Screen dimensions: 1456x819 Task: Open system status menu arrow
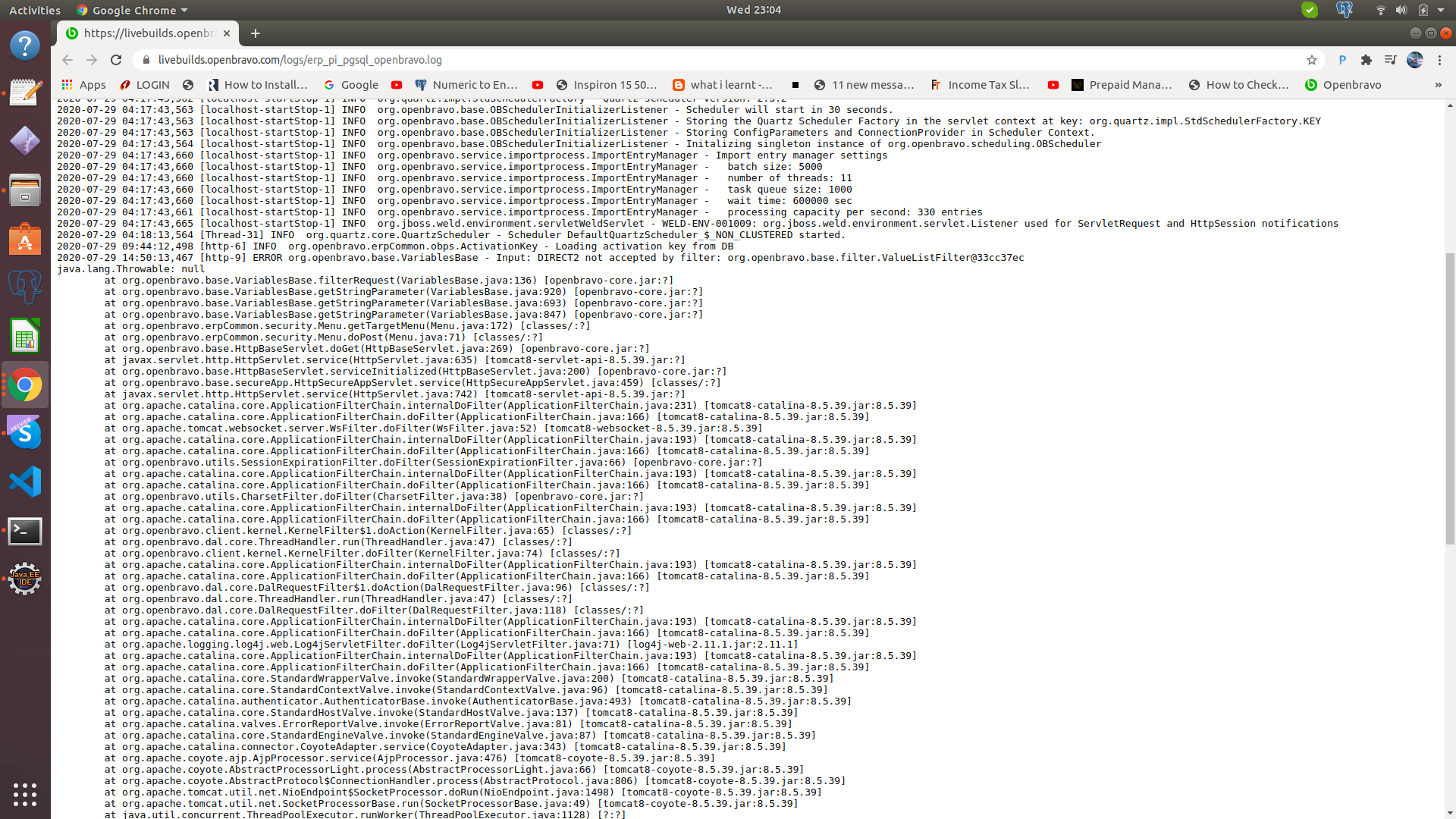[x=1441, y=10]
